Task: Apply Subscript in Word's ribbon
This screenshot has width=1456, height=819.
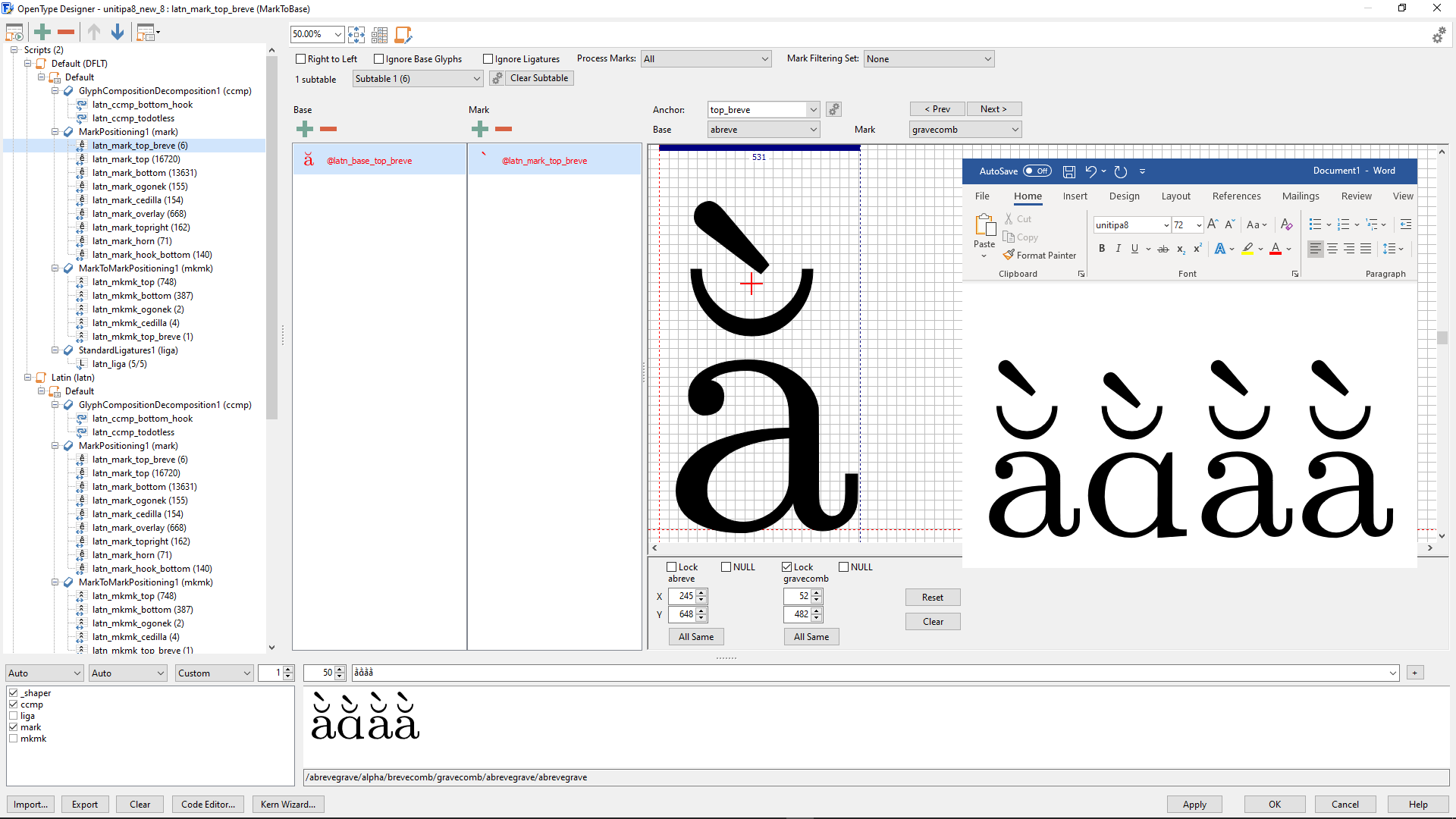Action: [x=1181, y=248]
